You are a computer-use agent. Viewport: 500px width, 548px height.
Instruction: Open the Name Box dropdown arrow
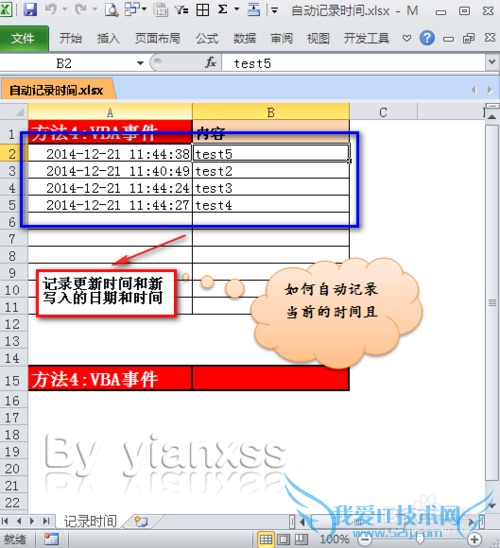point(140,63)
